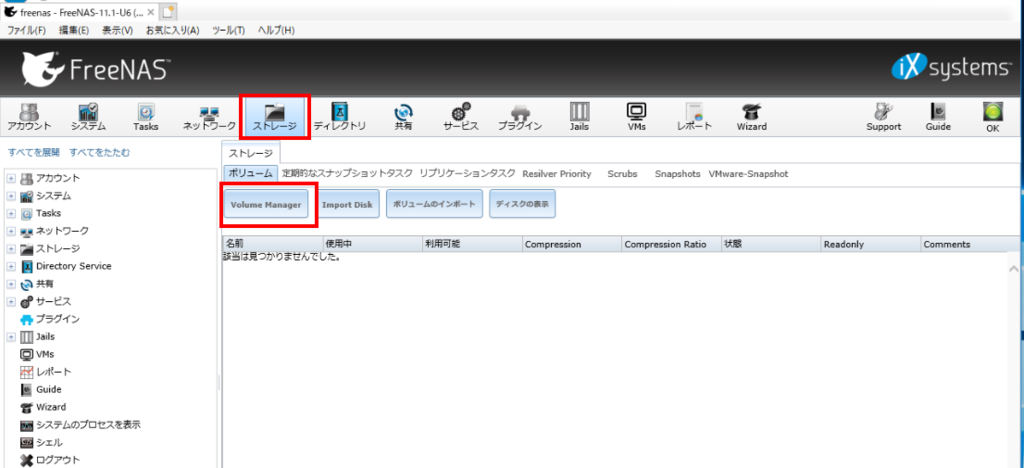Expand the ストレージ tree node
Image resolution: width=1024 pixels, height=468 pixels.
pyautogui.click(x=11, y=249)
